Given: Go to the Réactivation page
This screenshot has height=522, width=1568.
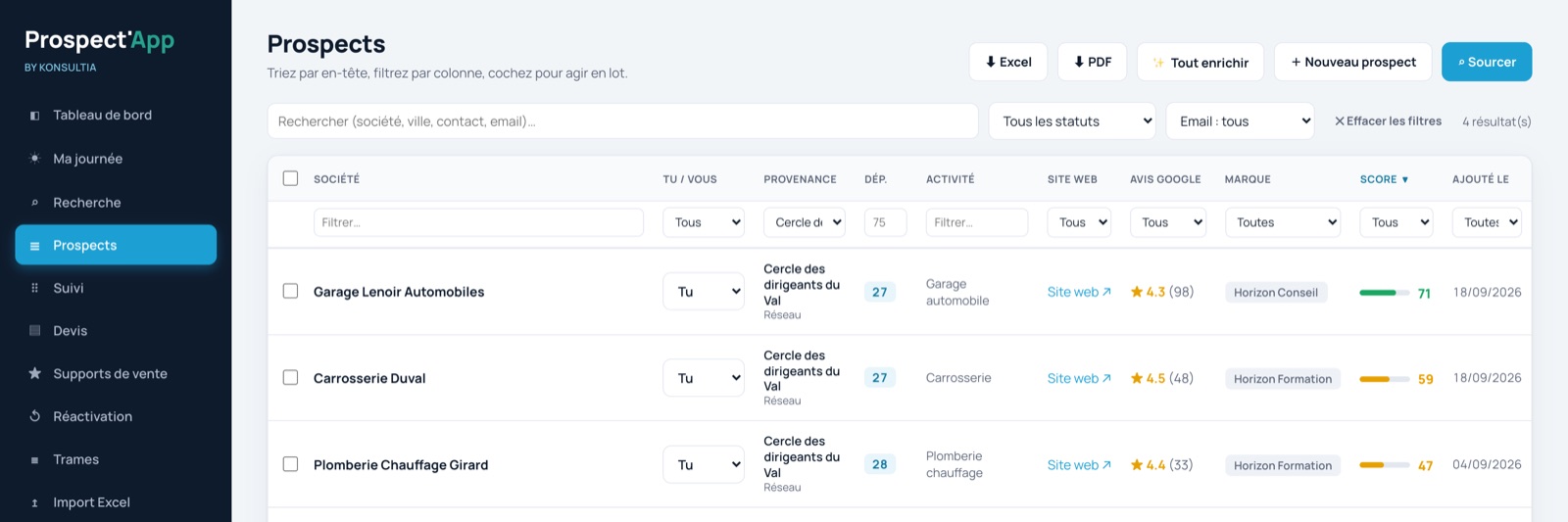Looking at the screenshot, I should [116, 416].
